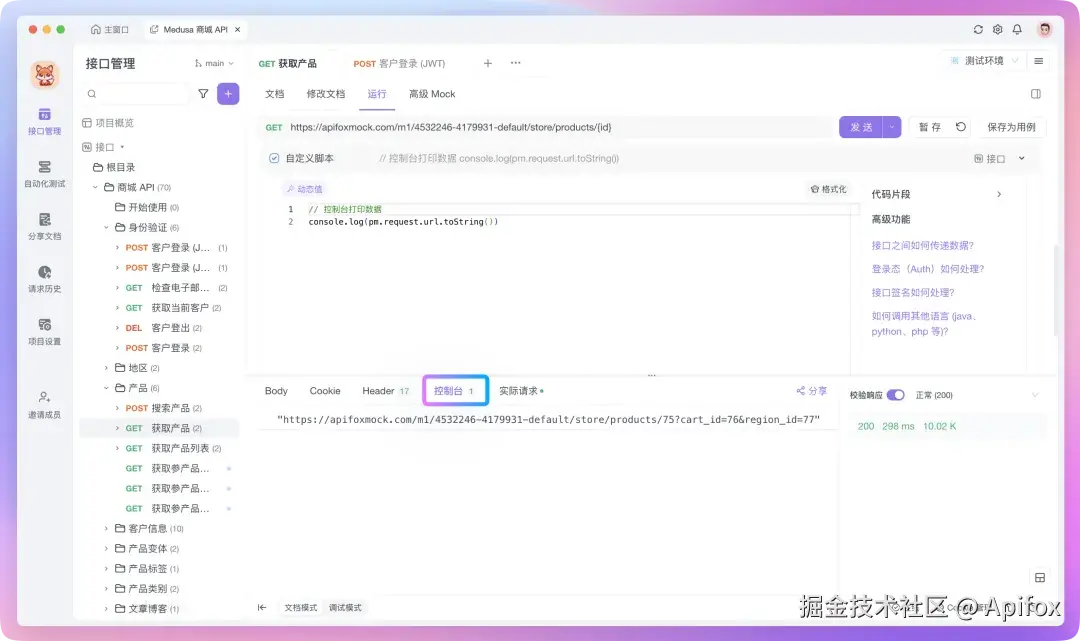
Task: Switch to the 修改文档 tab
Action: [326, 94]
